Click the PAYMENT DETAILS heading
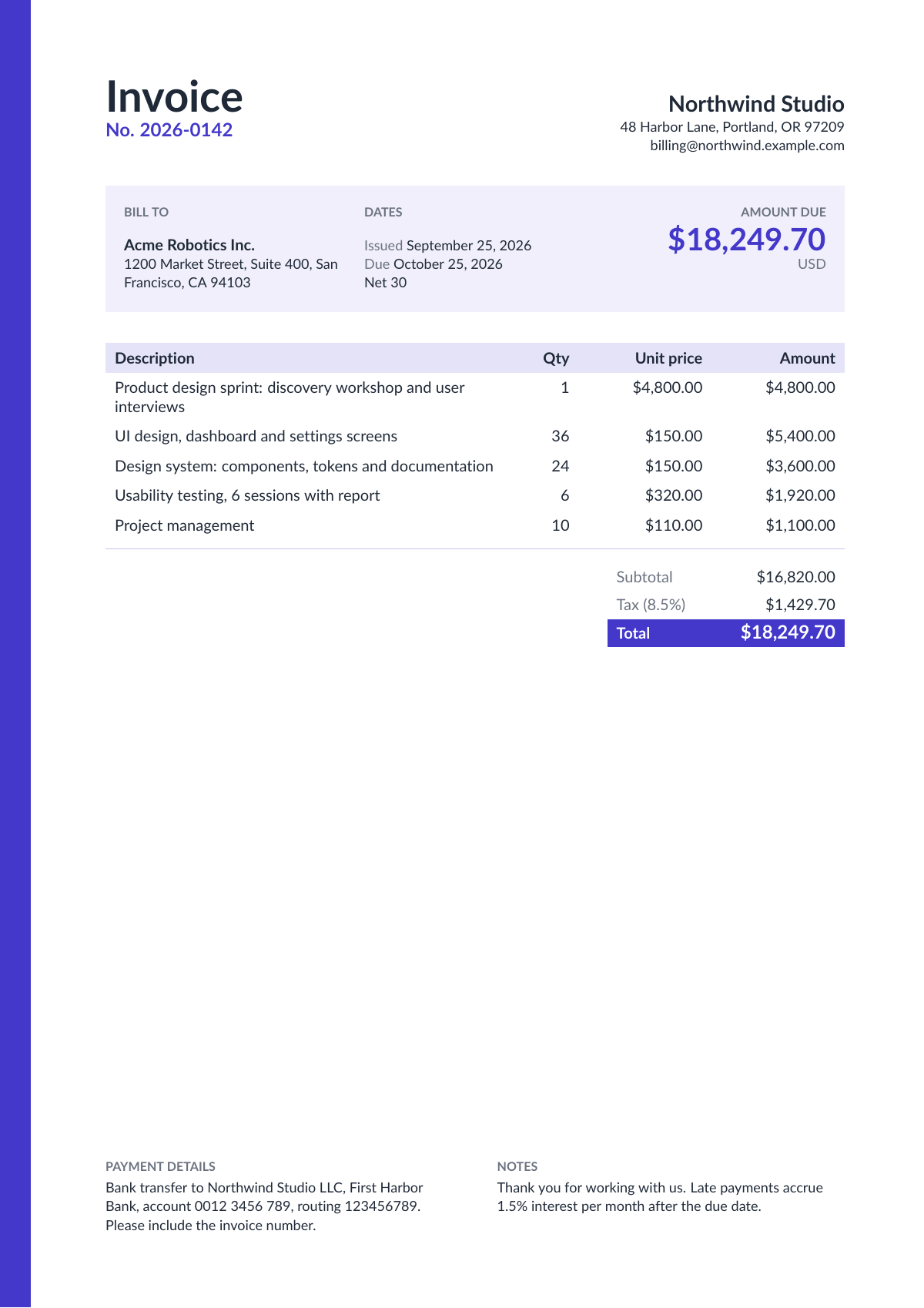This screenshot has height=1308, width=924. pyautogui.click(x=160, y=1166)
